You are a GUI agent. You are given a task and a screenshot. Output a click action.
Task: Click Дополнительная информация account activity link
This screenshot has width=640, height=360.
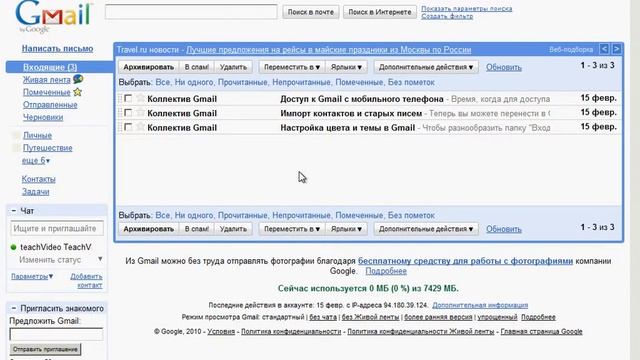tap(480, 305)
